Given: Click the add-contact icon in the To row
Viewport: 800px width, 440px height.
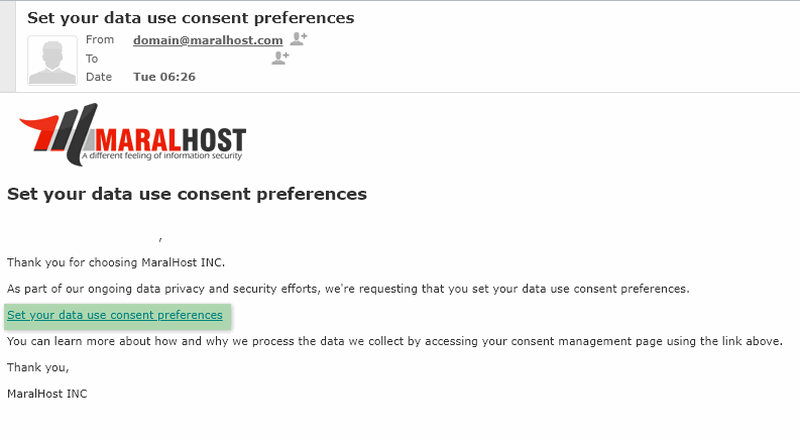Looking at the screenshot, I should [280, 59].
